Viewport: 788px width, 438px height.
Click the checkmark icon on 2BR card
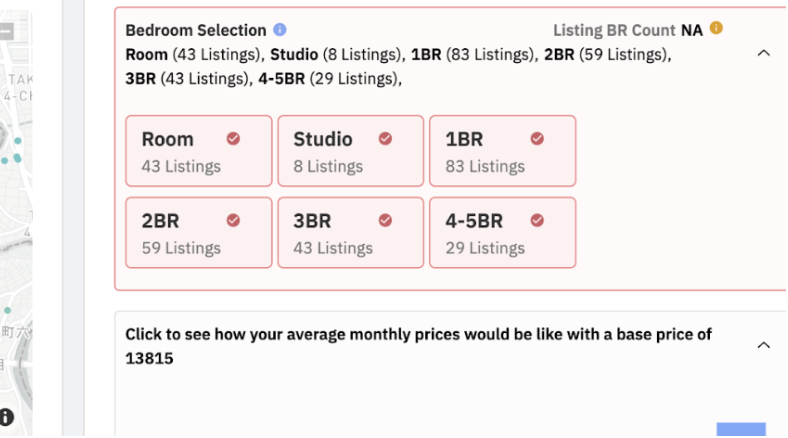point(233,220)
